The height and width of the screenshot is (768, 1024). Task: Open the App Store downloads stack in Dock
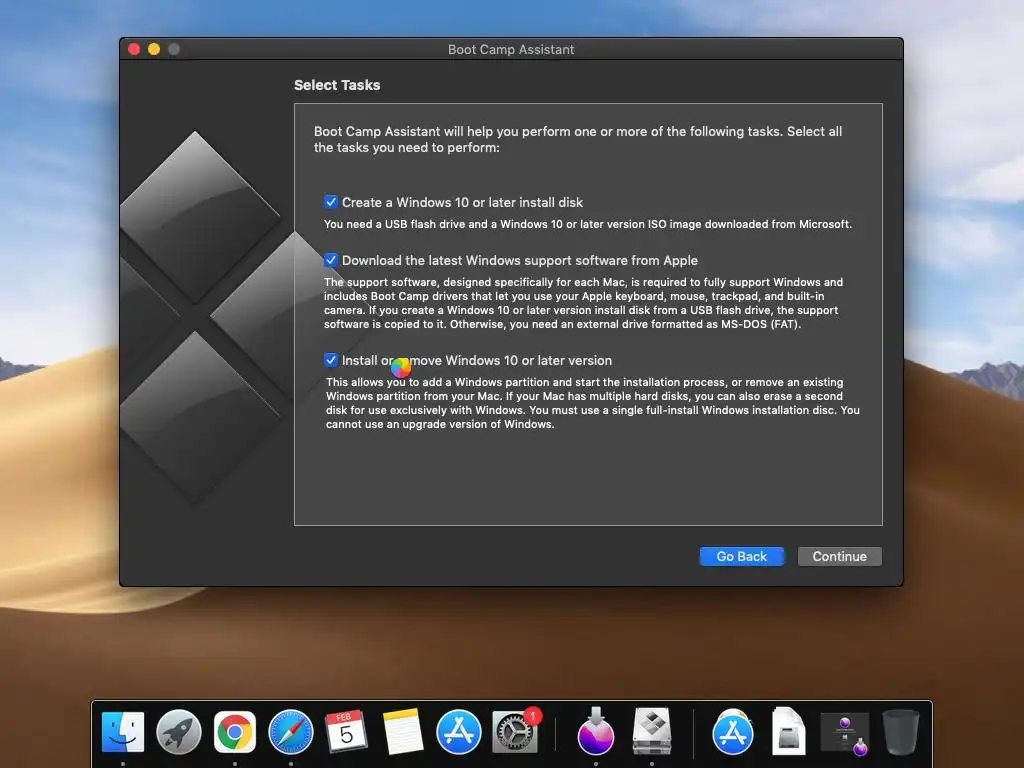click(x=733, y=732)
